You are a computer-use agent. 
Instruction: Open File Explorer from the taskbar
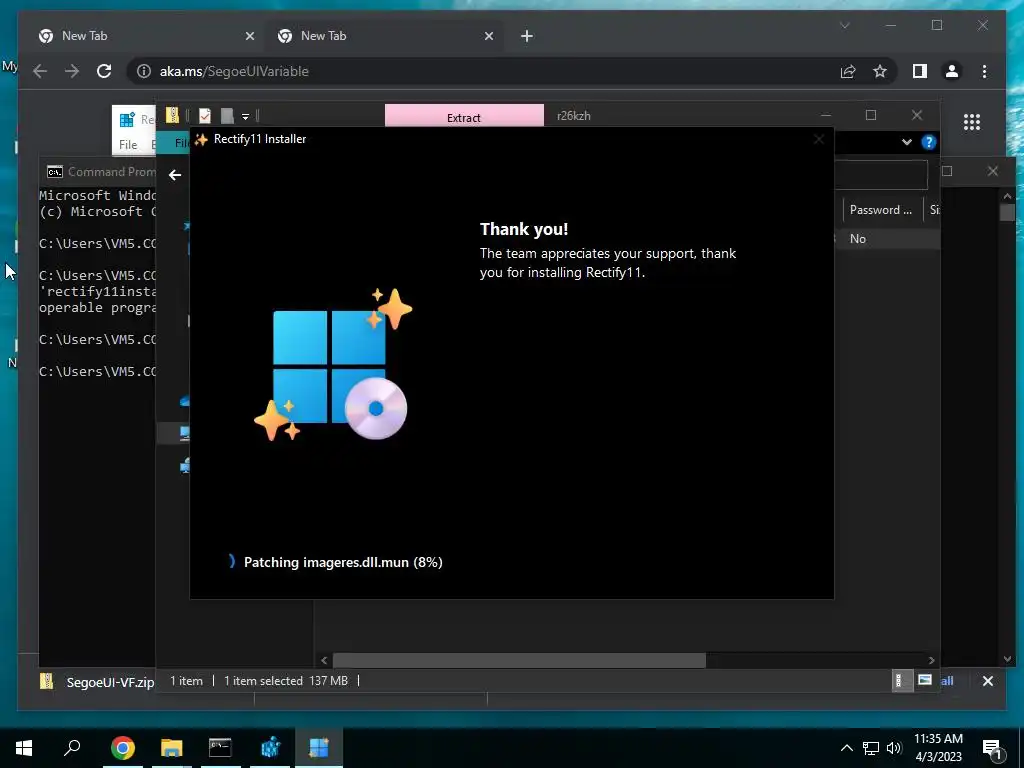coord(171,748)
